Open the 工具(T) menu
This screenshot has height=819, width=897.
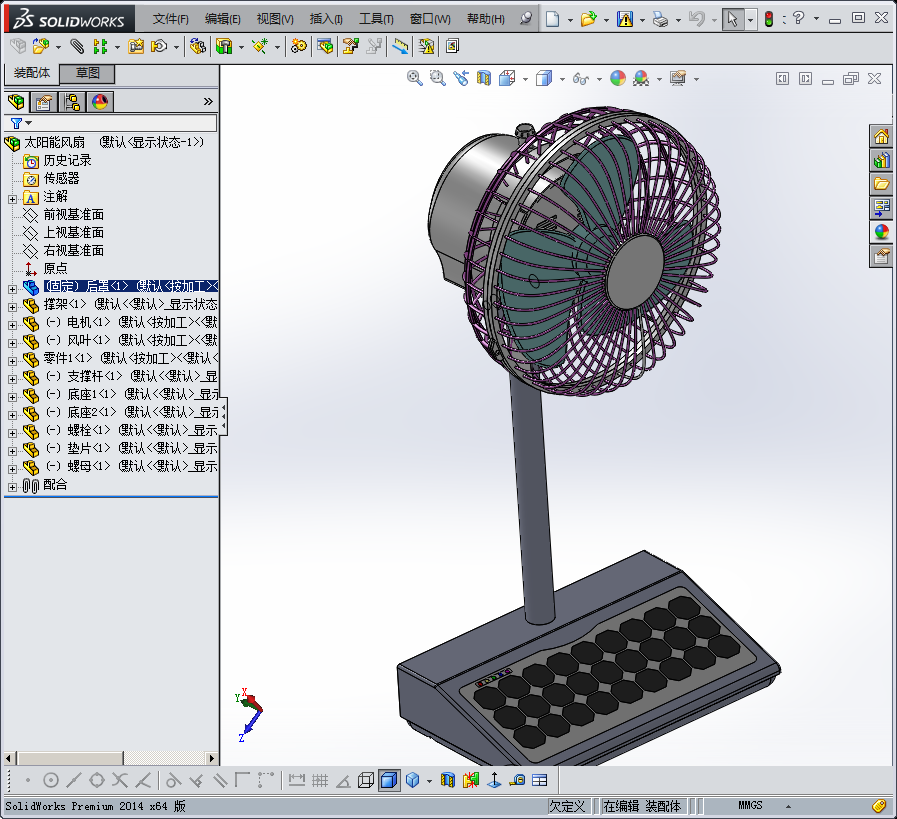pyautogui.click(x=376, y=19)
